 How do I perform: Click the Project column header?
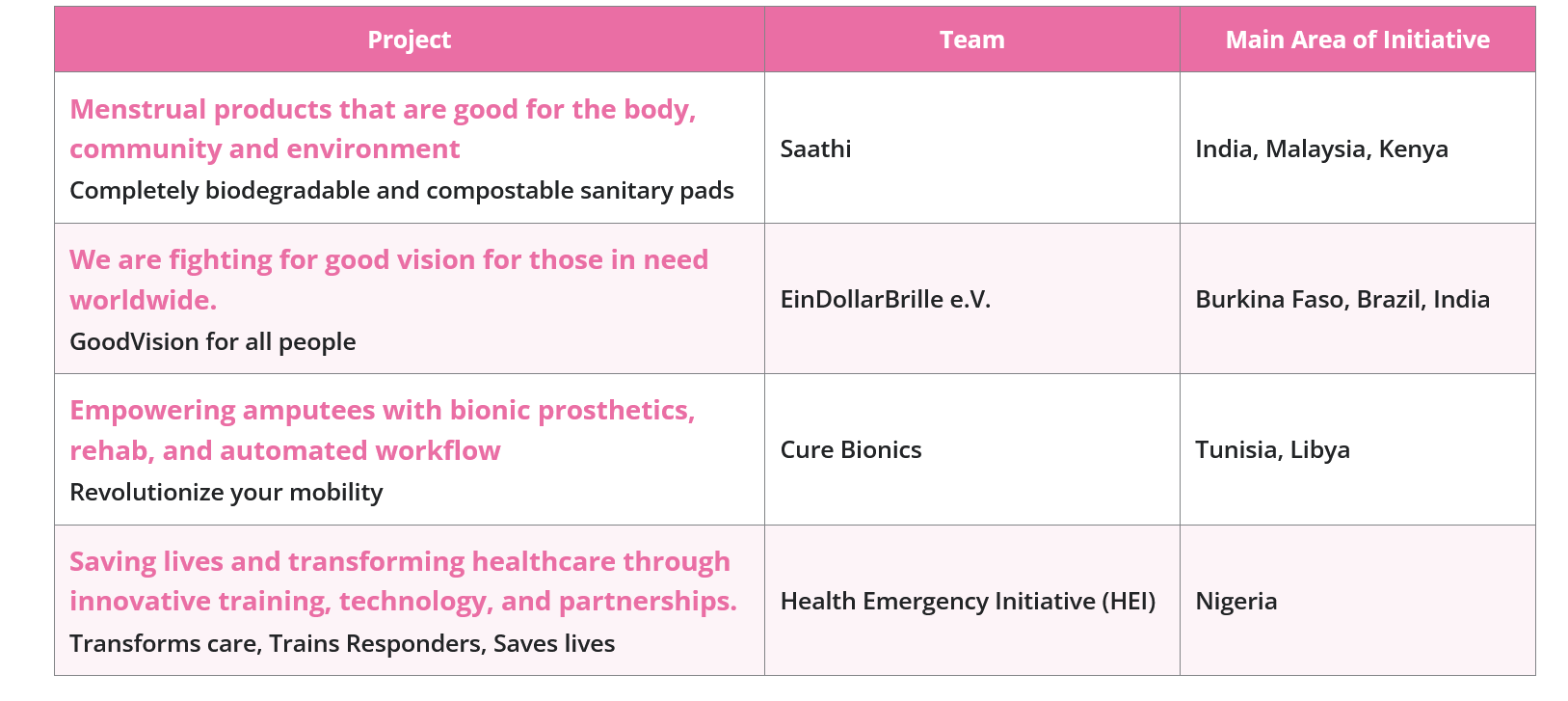click(x=410, y=40)
